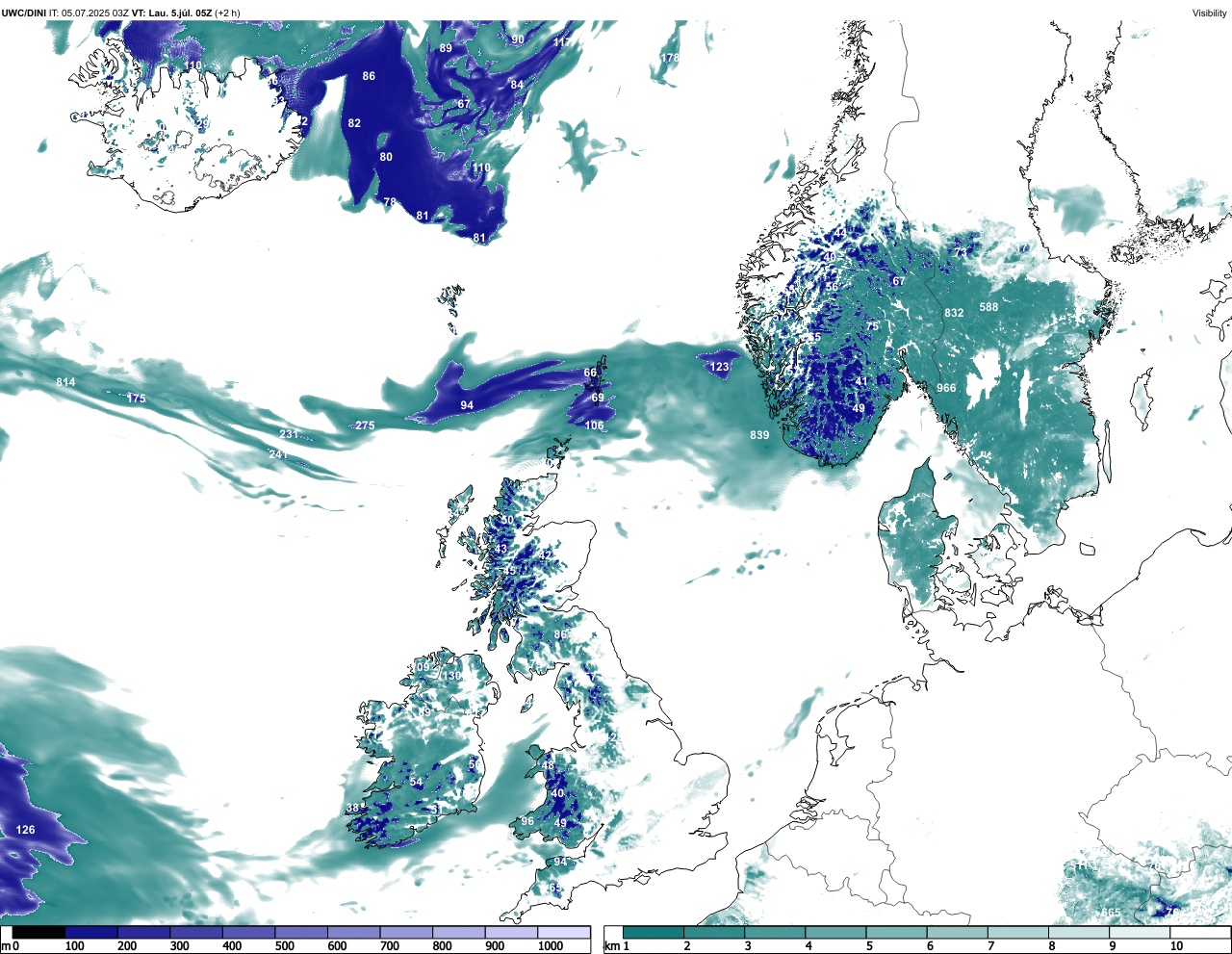Click the 231 visibility value label

pyautogui.click(x=289, y=435)
